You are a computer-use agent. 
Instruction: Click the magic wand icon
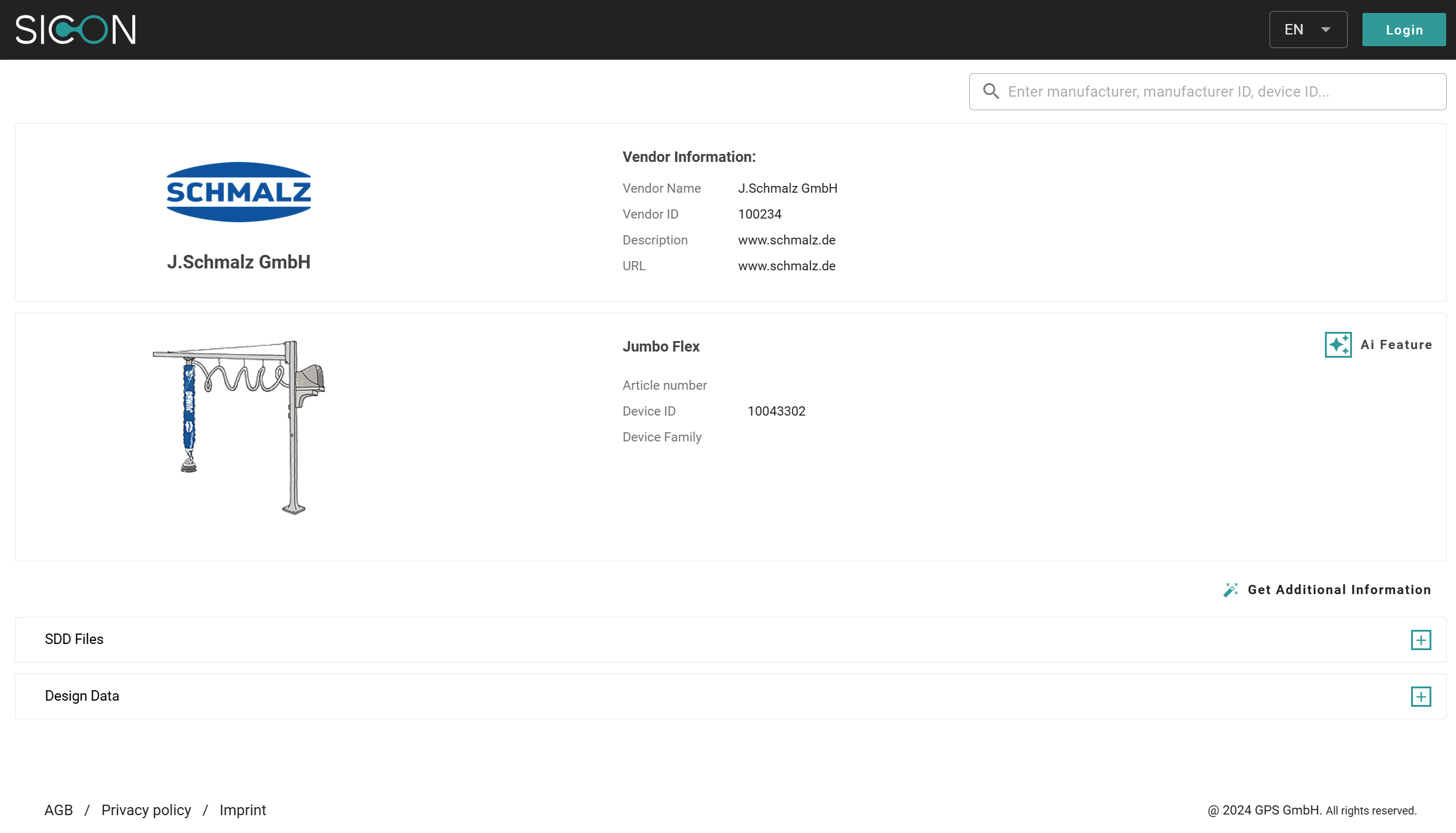pyautogui.click(x=1231, y=590)
